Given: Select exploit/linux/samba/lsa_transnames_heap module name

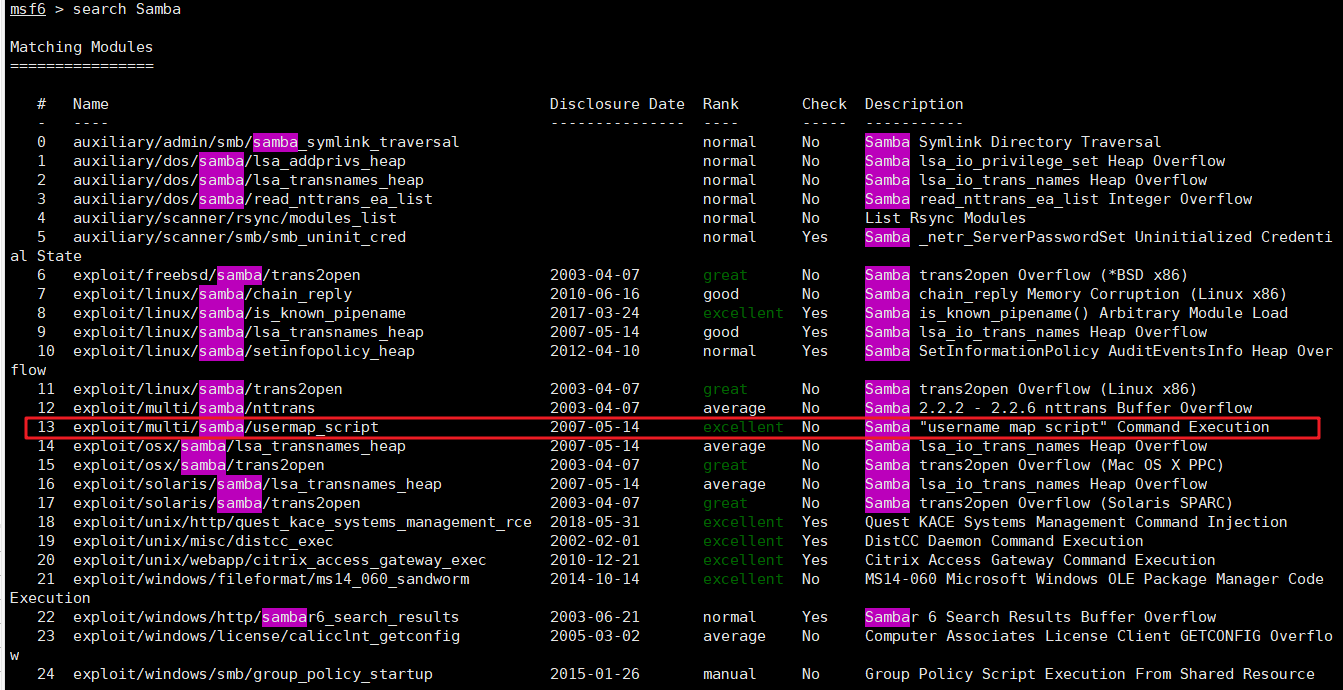Looking at the screenshot, I should pyautogui.click(x=248, y=332).
